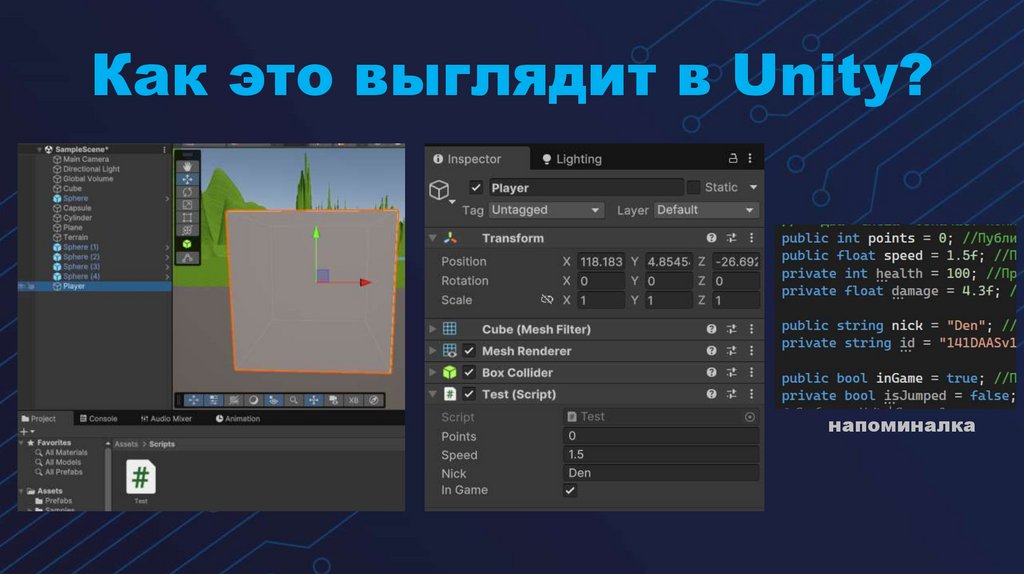
Task: Click the Points field showing 0
Action: click(661, 436)
